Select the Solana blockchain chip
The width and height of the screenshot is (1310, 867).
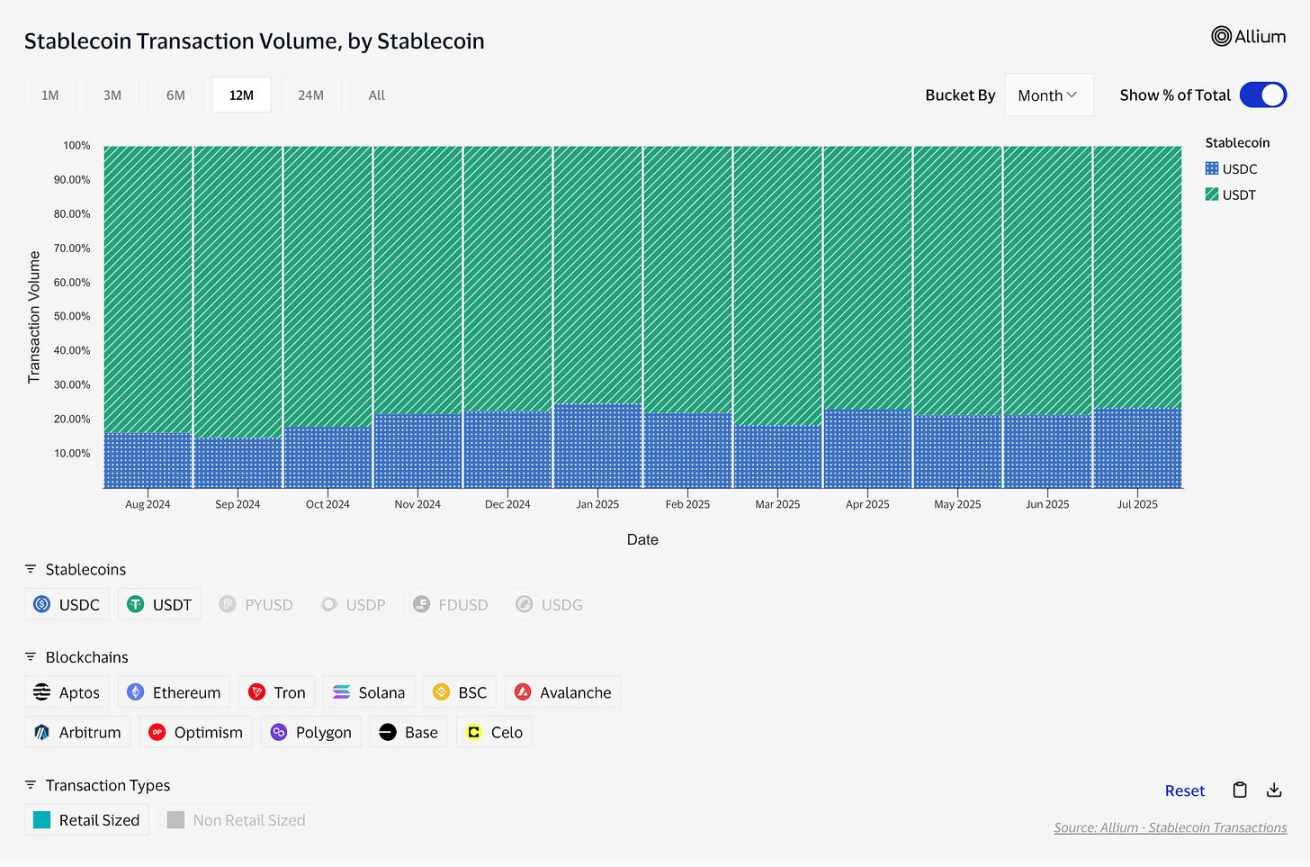(369, 692)
